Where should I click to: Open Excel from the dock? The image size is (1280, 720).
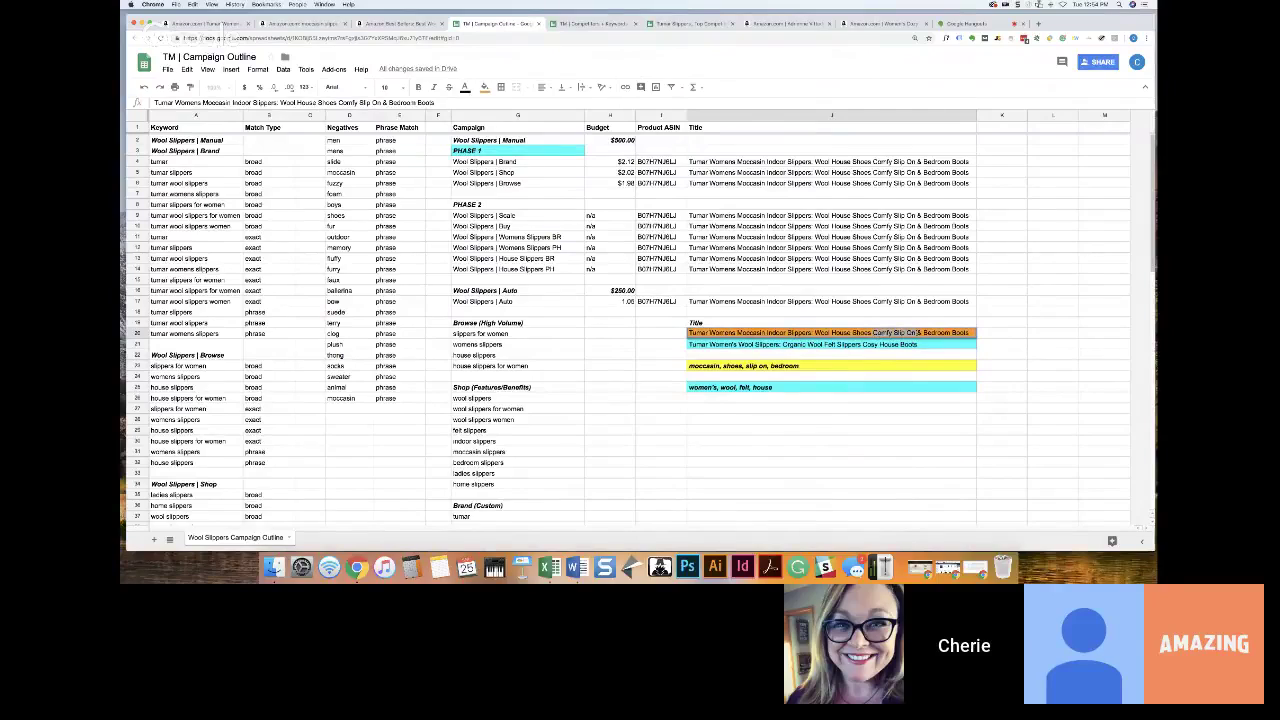549,568
